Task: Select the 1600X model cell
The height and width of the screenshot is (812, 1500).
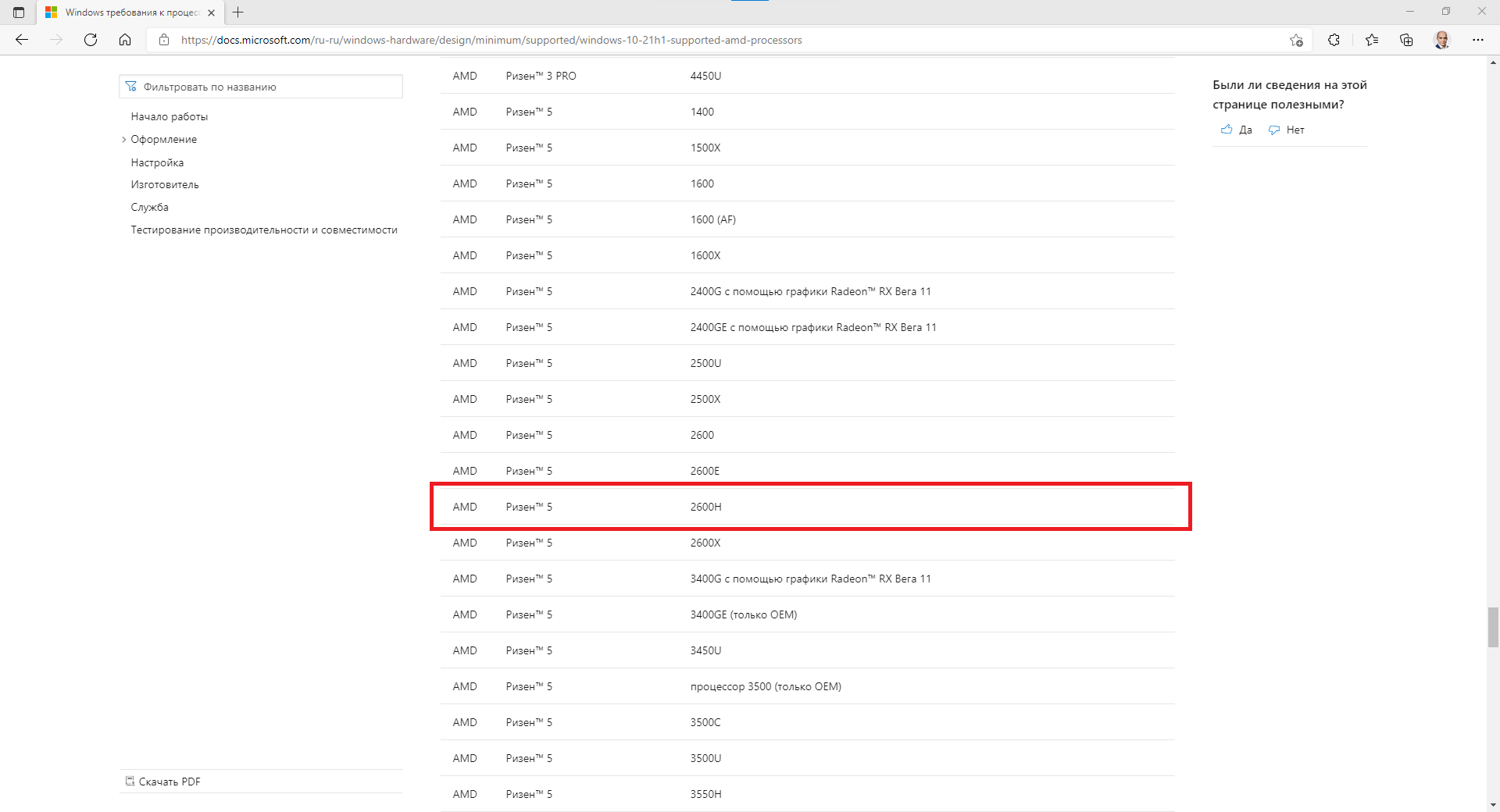Action: click(x=705, y=255)
